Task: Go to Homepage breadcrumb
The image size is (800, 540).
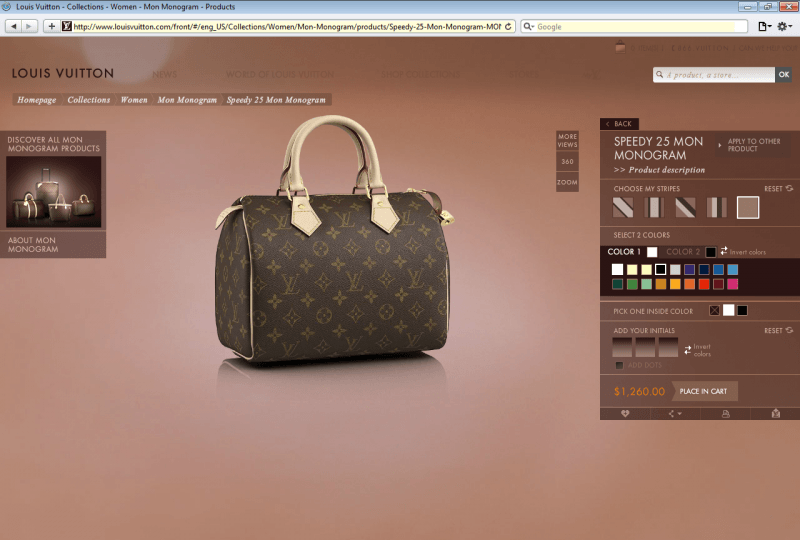Action: click(37, 100)
